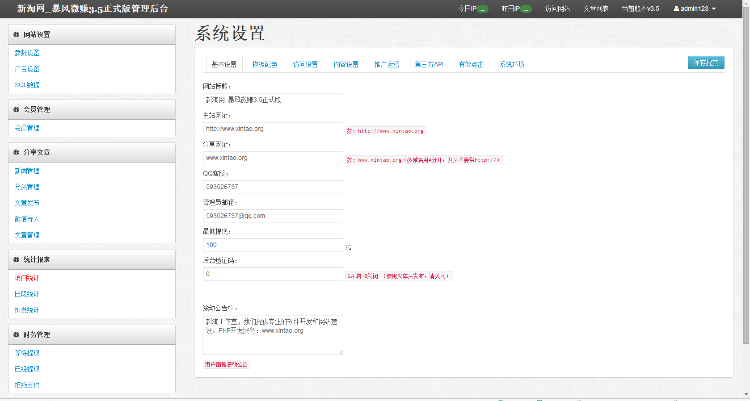
Task: Click the 系统设置 page heading
Action: pos(230,33)
